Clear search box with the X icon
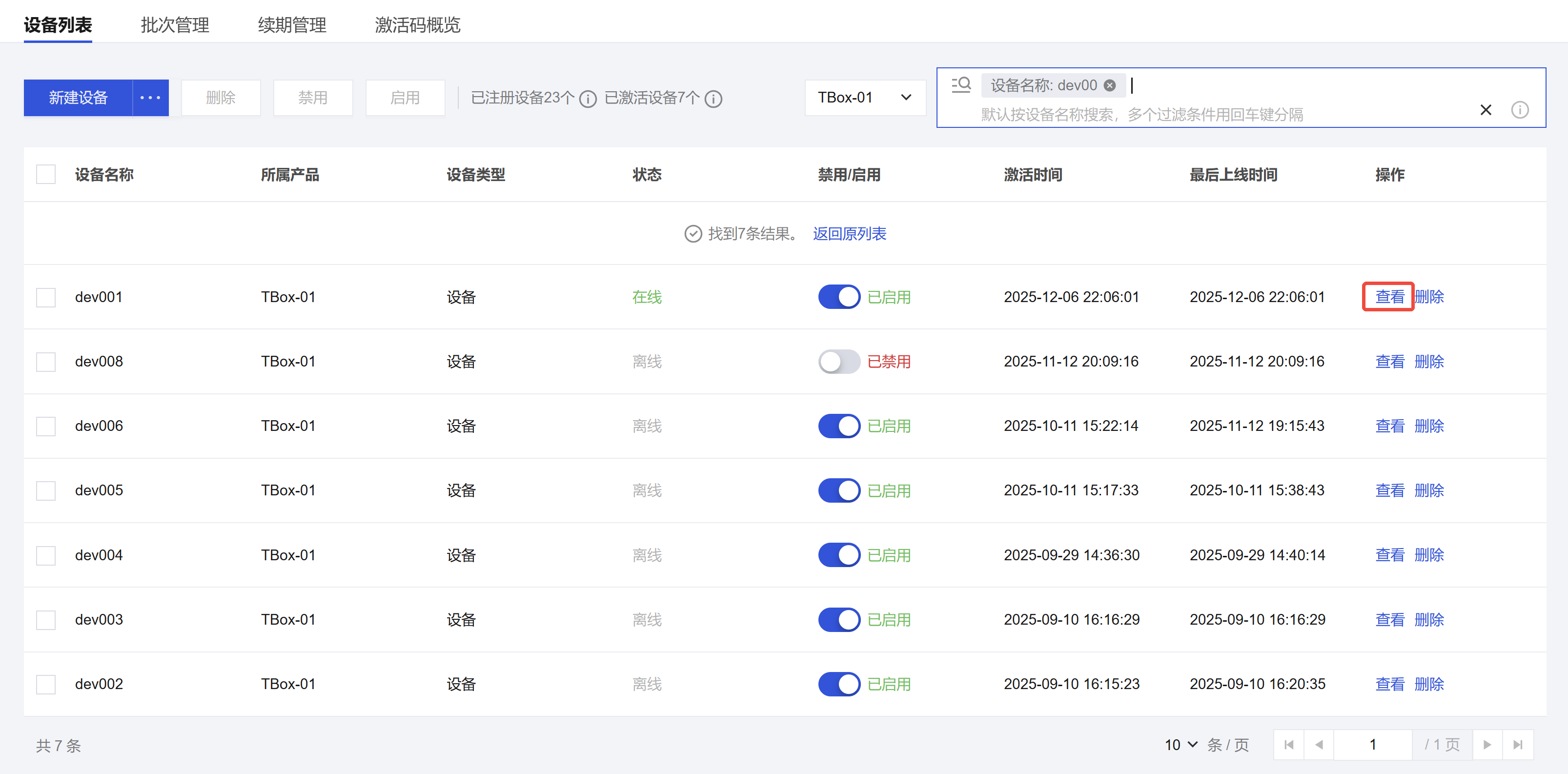Screen dimensions: 1568x774 1485,110
